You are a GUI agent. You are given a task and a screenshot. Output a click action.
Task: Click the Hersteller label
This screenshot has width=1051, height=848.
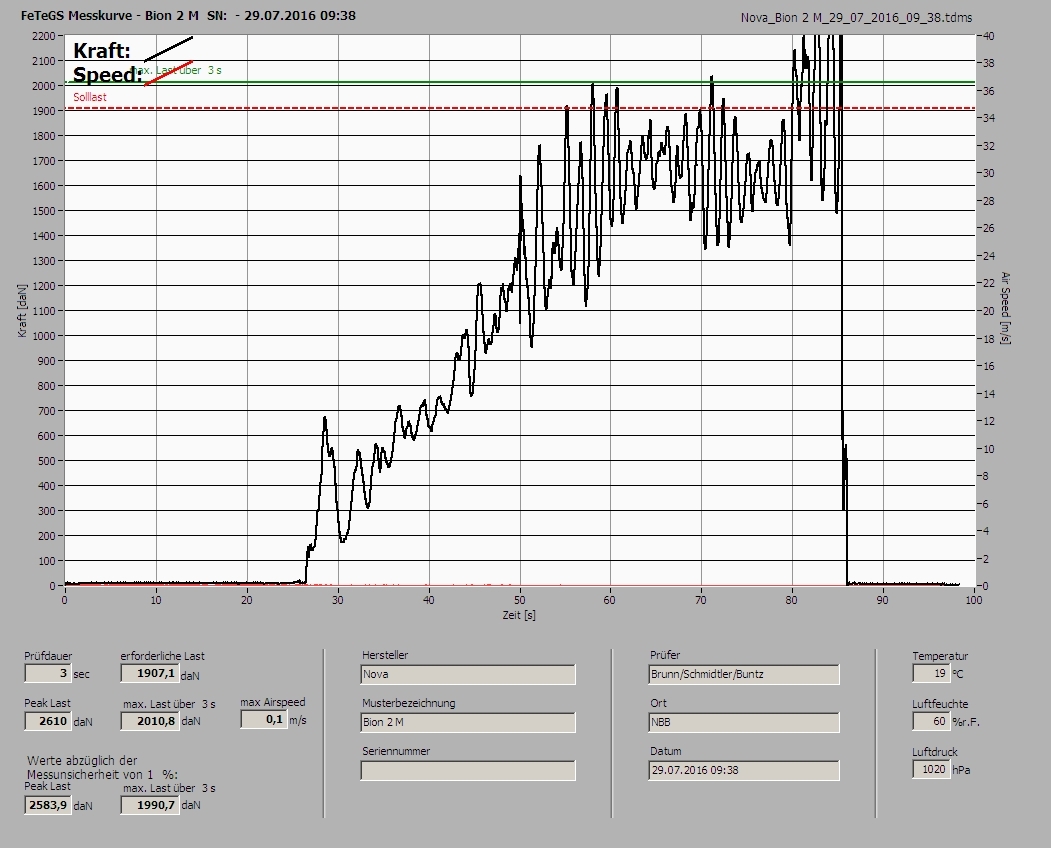coord(385,655)
